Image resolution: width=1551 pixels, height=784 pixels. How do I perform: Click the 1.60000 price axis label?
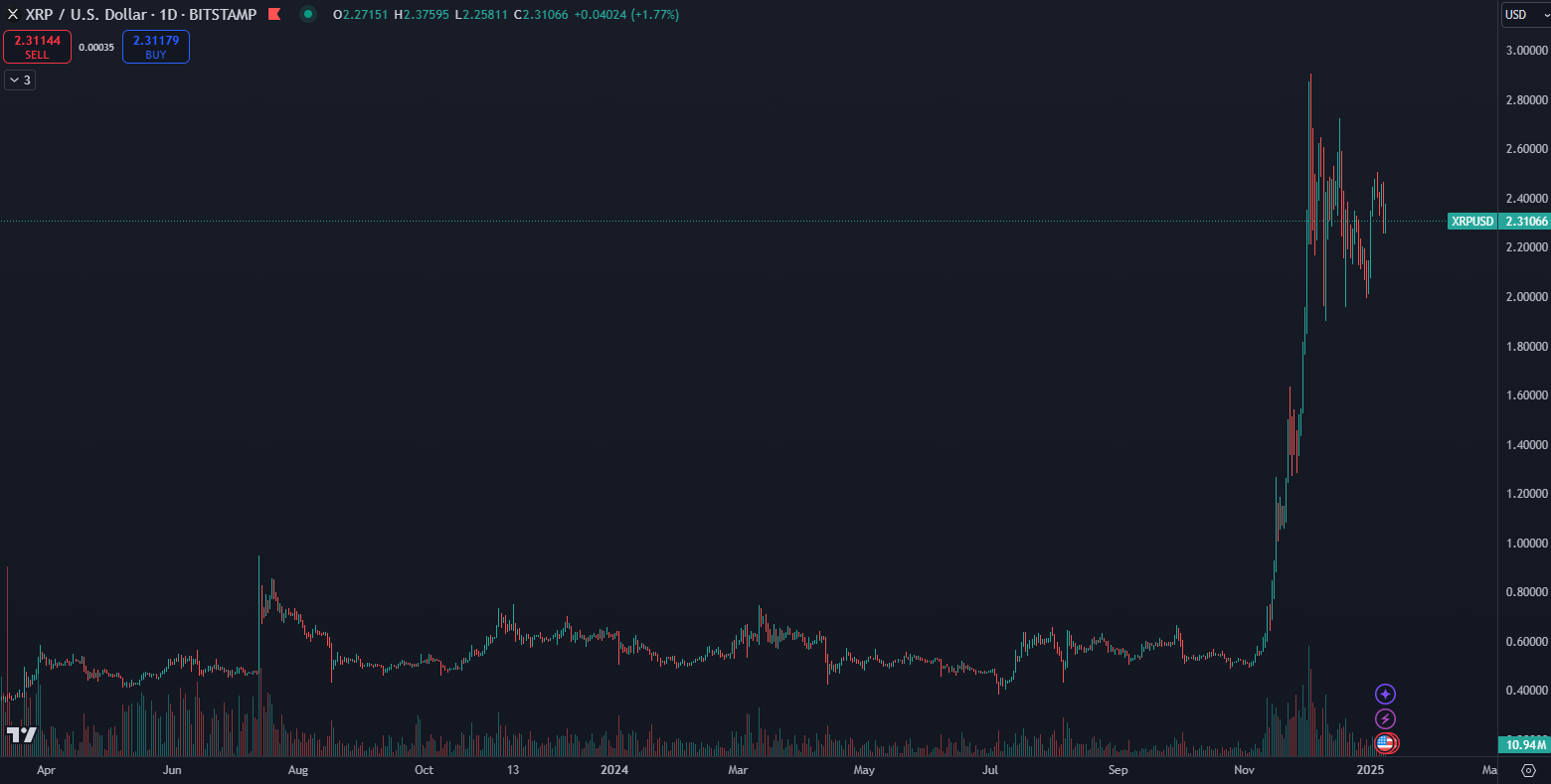pyautogui.click(x=1526, y=395)
